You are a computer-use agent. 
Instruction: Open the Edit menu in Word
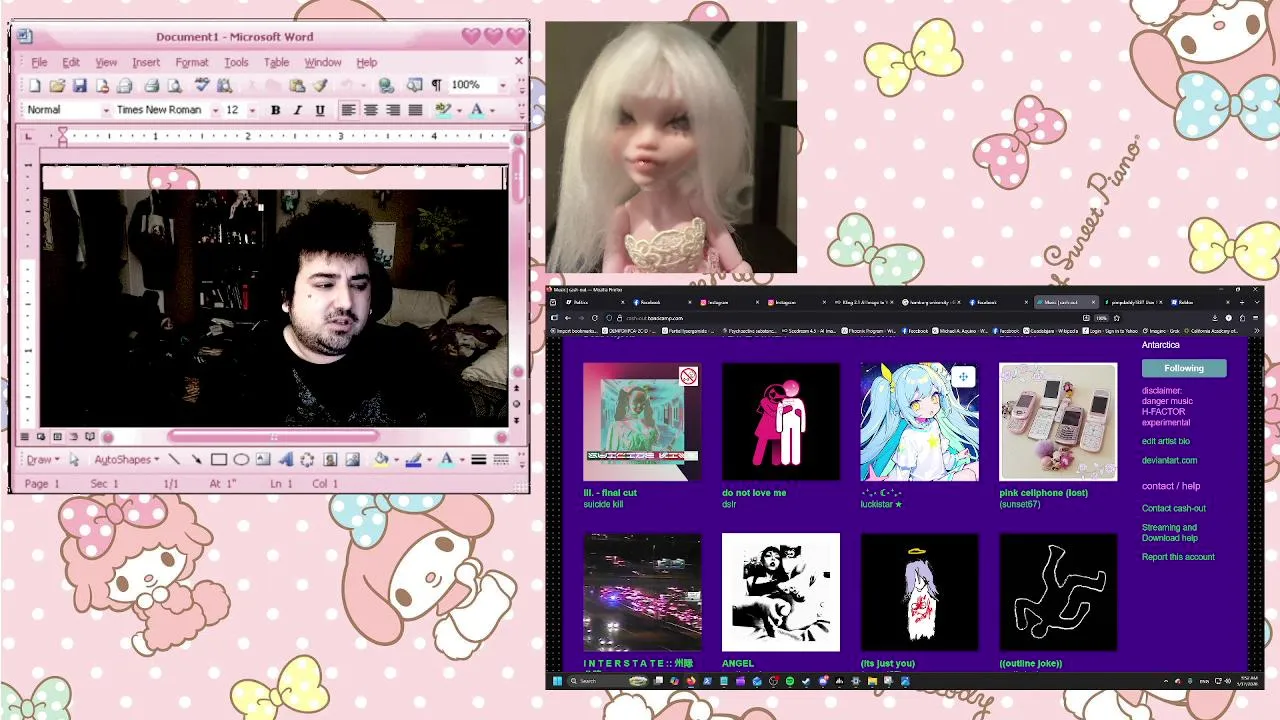pos(71,62)
